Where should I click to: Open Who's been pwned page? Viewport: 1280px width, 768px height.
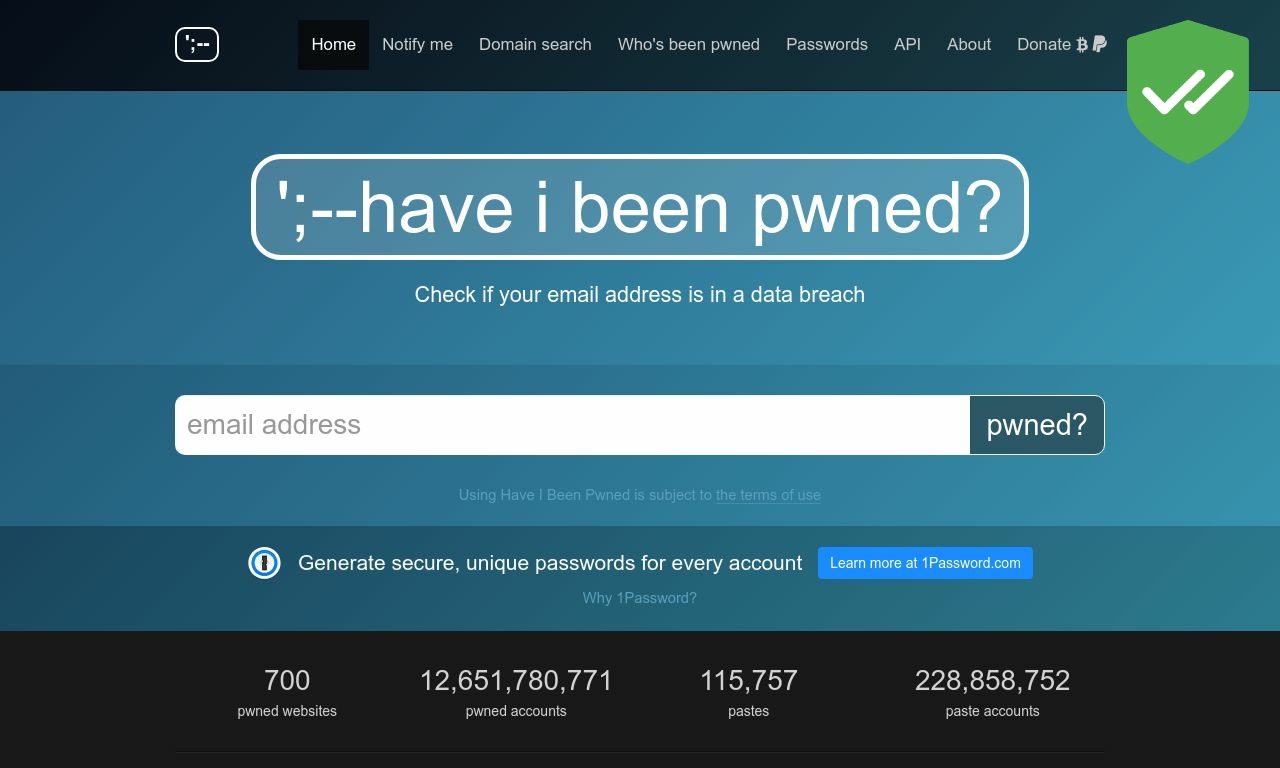point(689,45)
